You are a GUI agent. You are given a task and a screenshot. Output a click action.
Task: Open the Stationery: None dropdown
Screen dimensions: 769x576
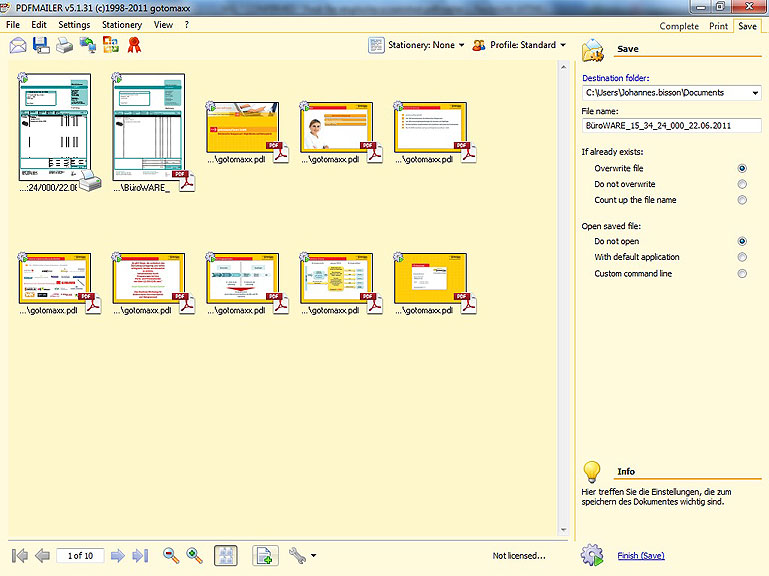point(426,45)
